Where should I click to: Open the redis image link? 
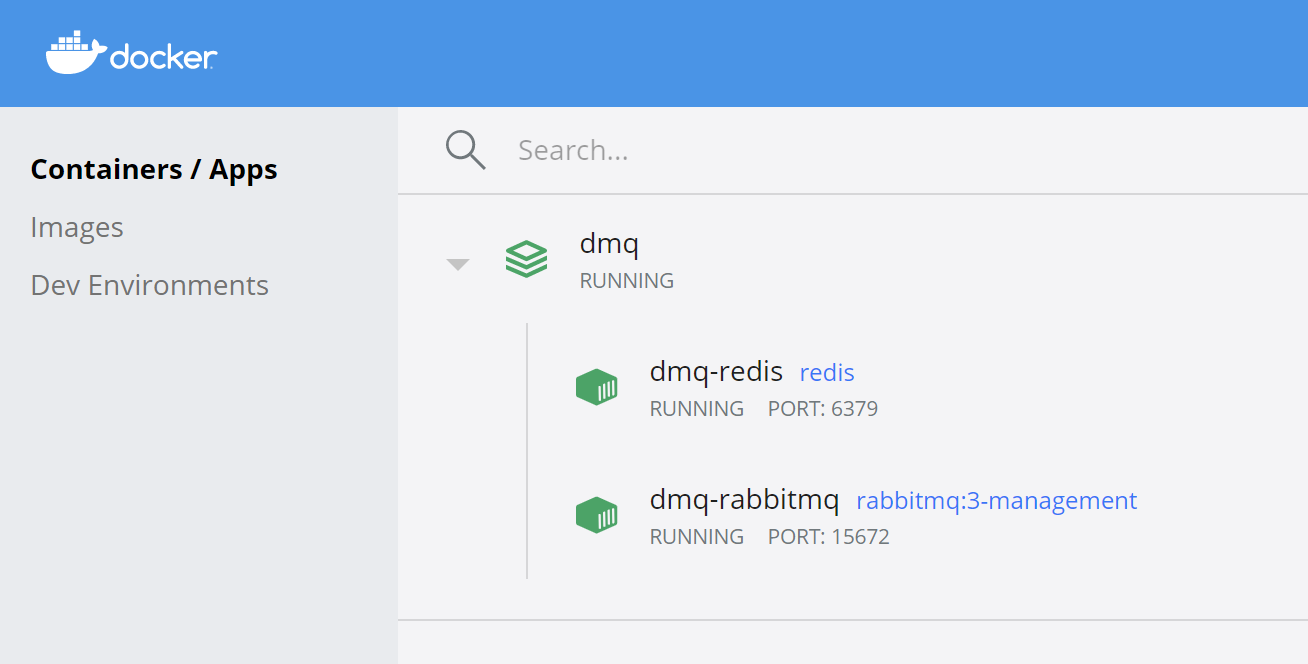(x=826, y=372)
